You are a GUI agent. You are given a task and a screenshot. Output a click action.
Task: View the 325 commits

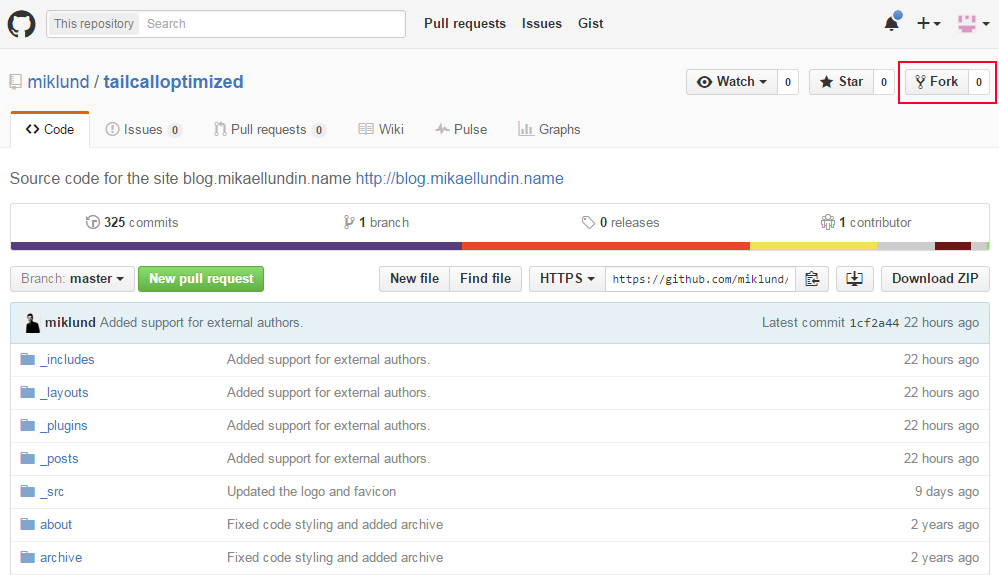pos(132,222)
